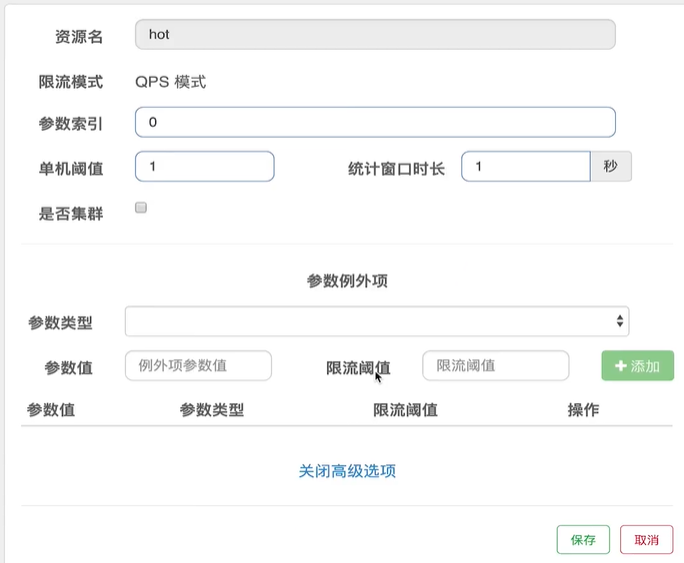The image size is (684, 563).
Task: Save the rule with 保存 button
Action: click(x=583, y=540)
